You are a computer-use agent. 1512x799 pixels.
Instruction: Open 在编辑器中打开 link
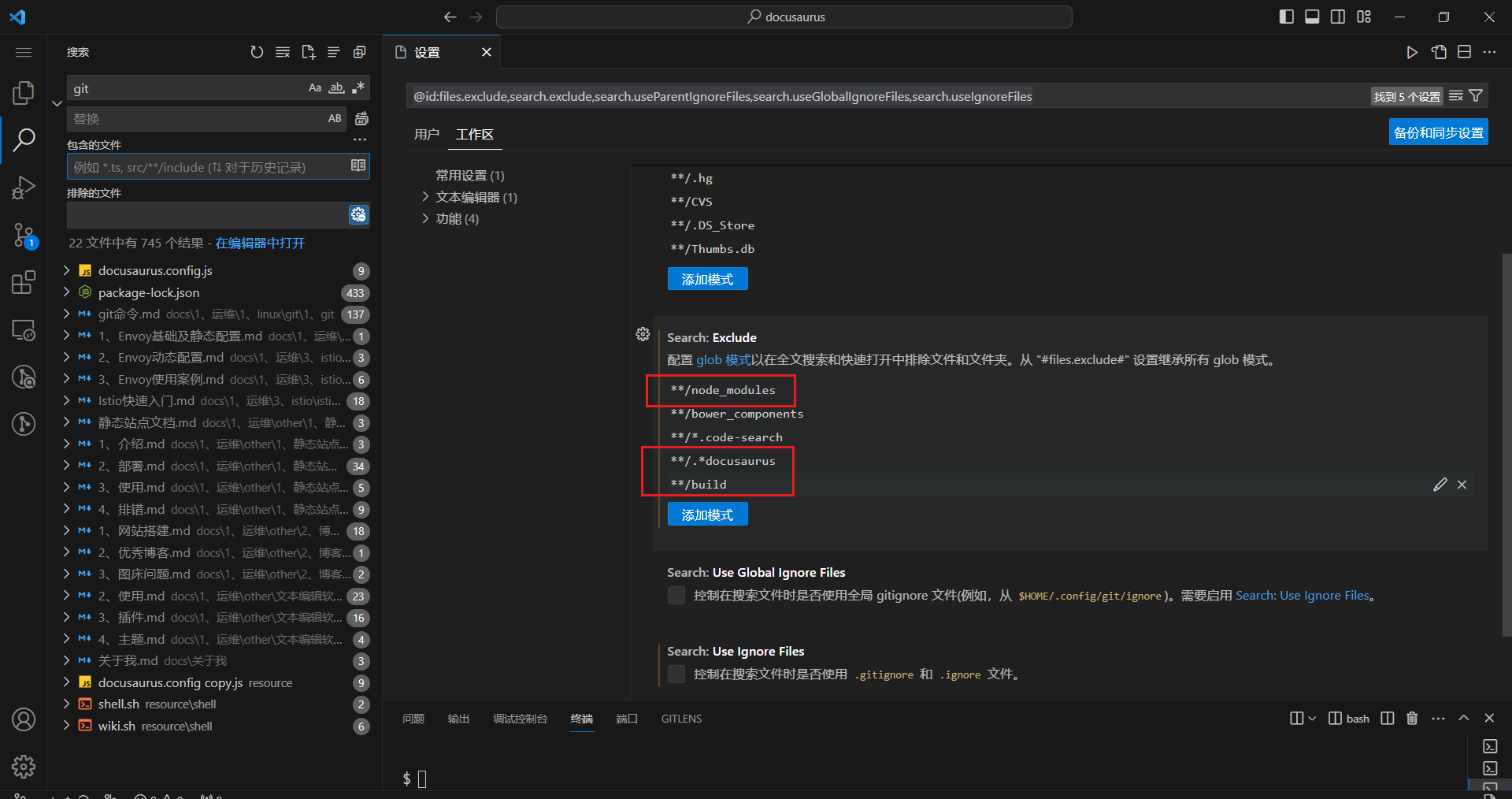pyautogui.click(x=260, y=243)
